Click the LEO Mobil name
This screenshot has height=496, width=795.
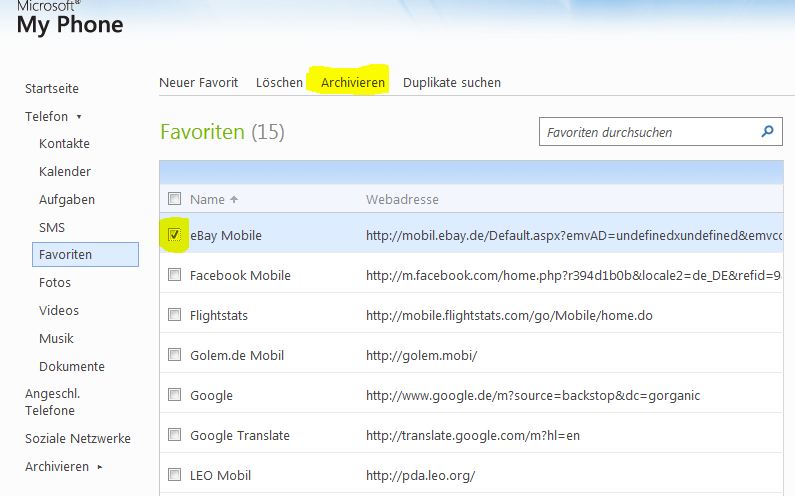(220, 475)
